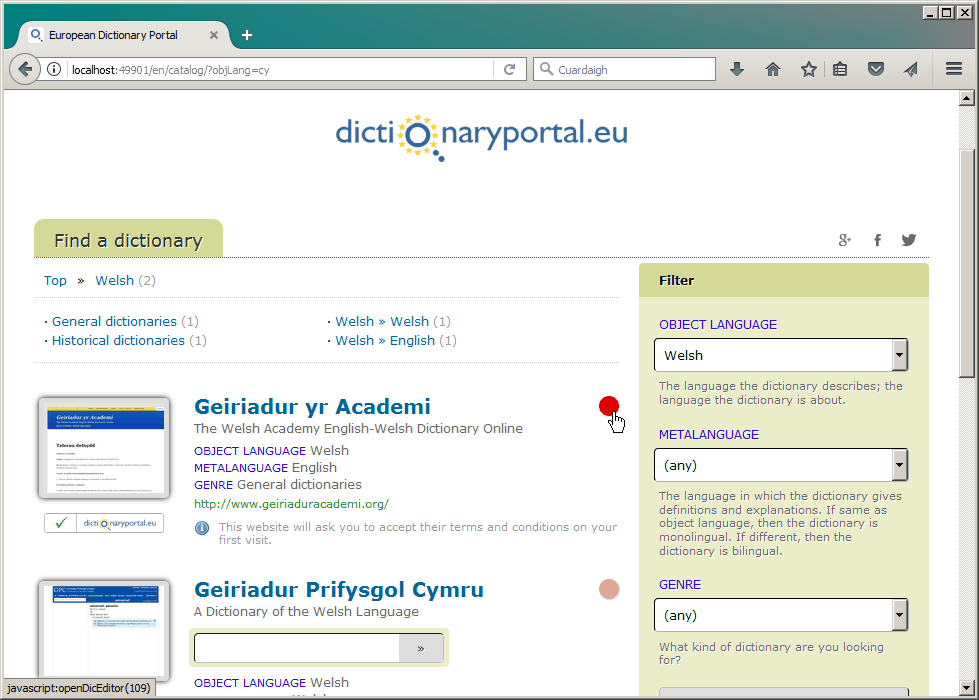Visit http://www.geiriaduracademi.org/ link

(292, 504)
